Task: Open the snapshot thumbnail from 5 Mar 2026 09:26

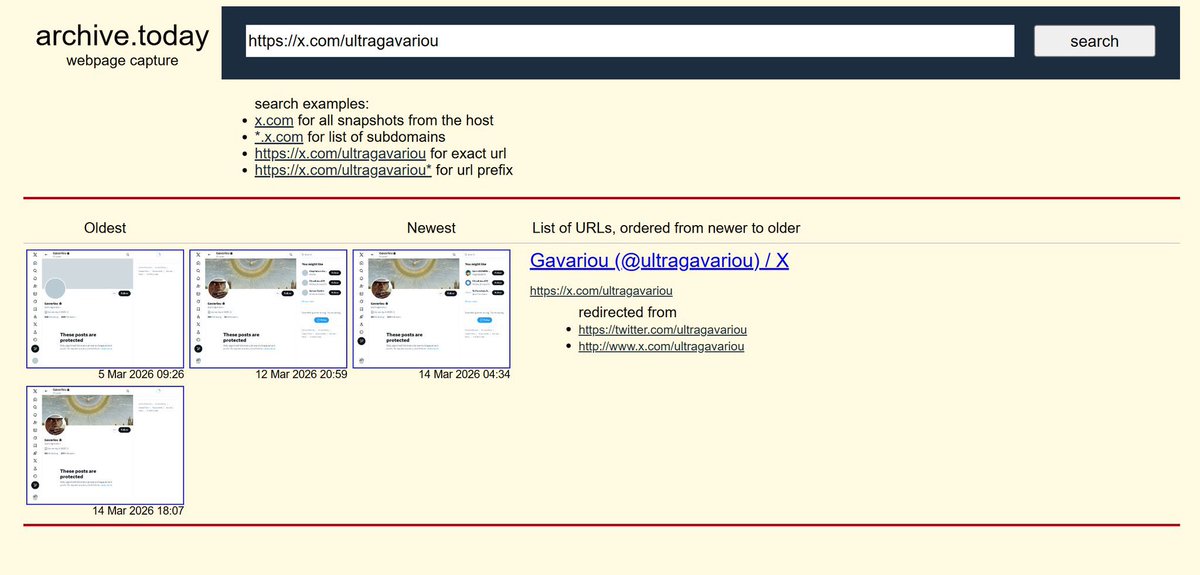Action: tap(105, 308)
